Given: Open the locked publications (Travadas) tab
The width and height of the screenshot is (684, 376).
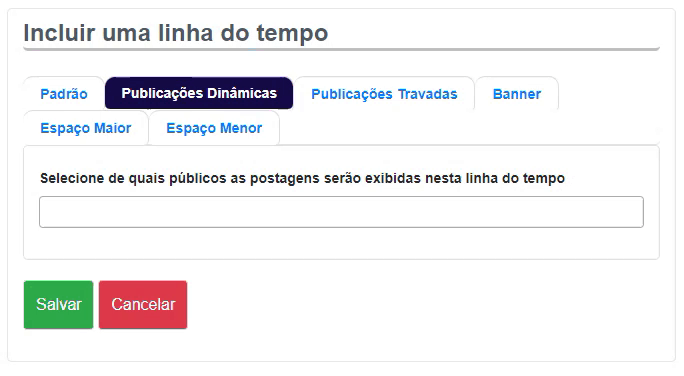Looking at the screenshot, I should click(x=384, y=93).
